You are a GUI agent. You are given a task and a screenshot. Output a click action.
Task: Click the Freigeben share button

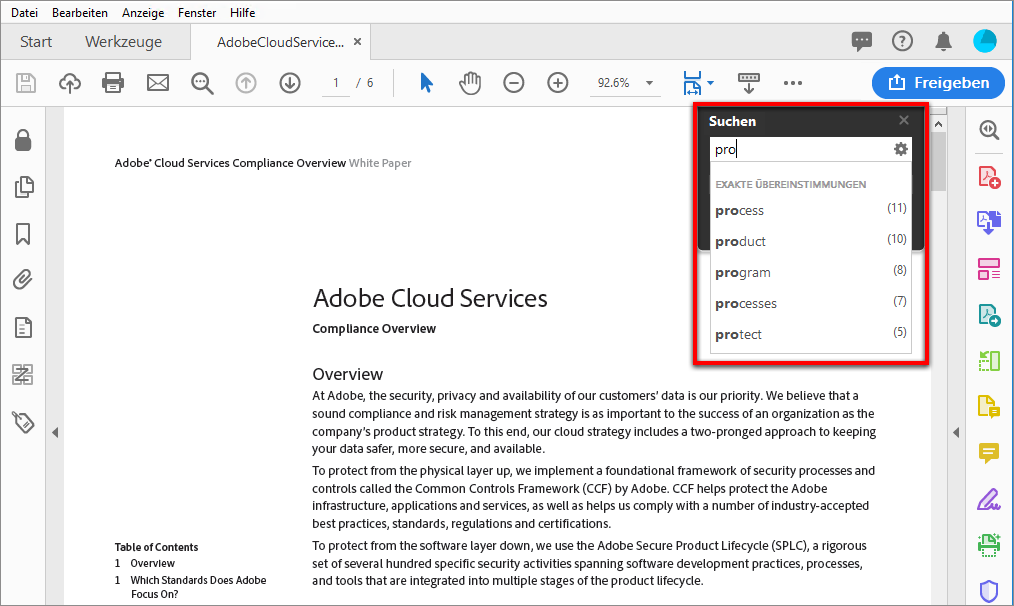[938, 83]
